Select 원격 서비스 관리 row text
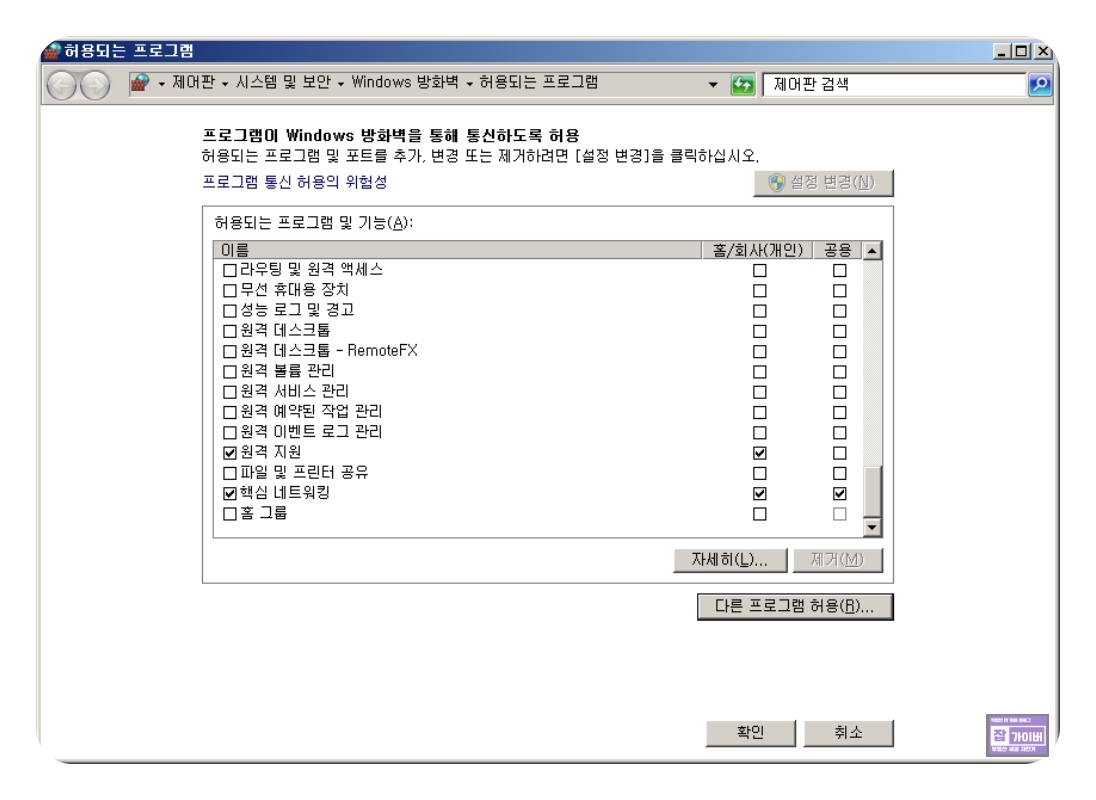The width and height of the screenshot is (1096, 800). tap(294, 391)
